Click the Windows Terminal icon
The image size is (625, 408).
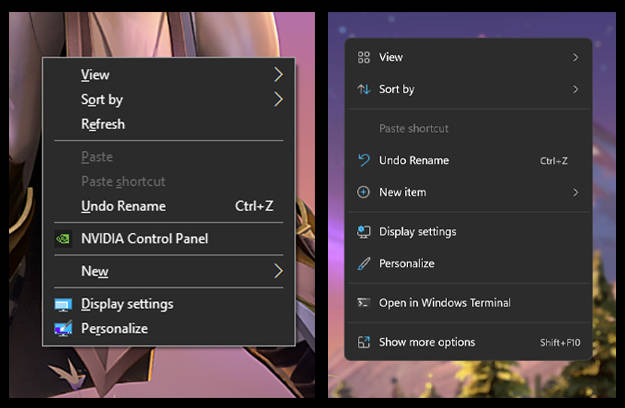pos(364,303)
